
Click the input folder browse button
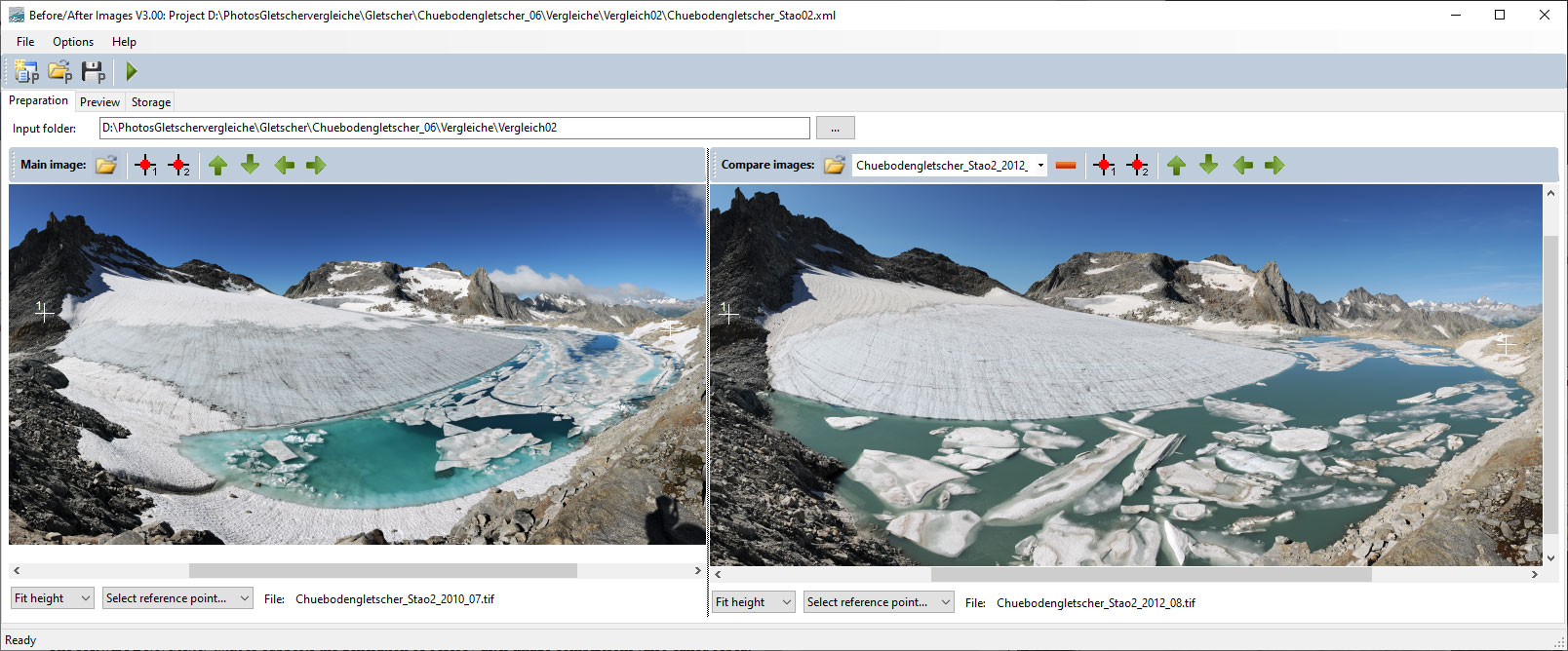tap(835, 128)
